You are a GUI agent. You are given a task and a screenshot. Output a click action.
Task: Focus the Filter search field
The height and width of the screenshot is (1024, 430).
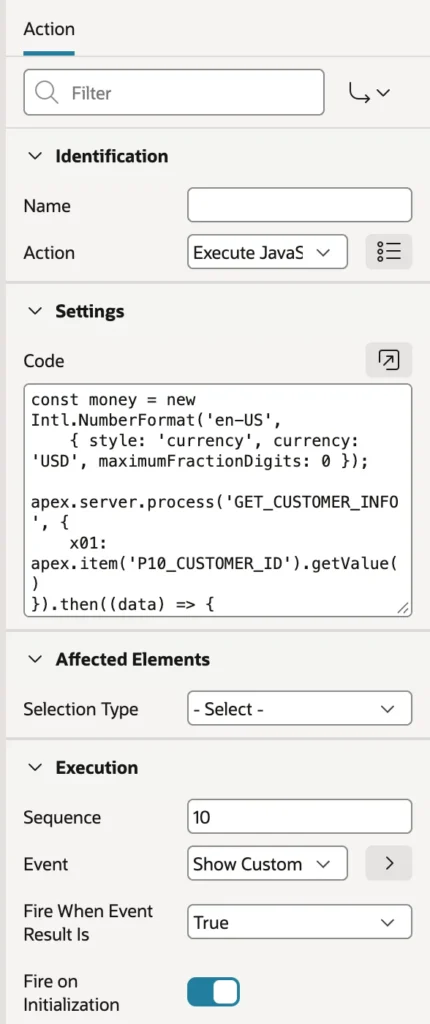[x=174, y=93]
